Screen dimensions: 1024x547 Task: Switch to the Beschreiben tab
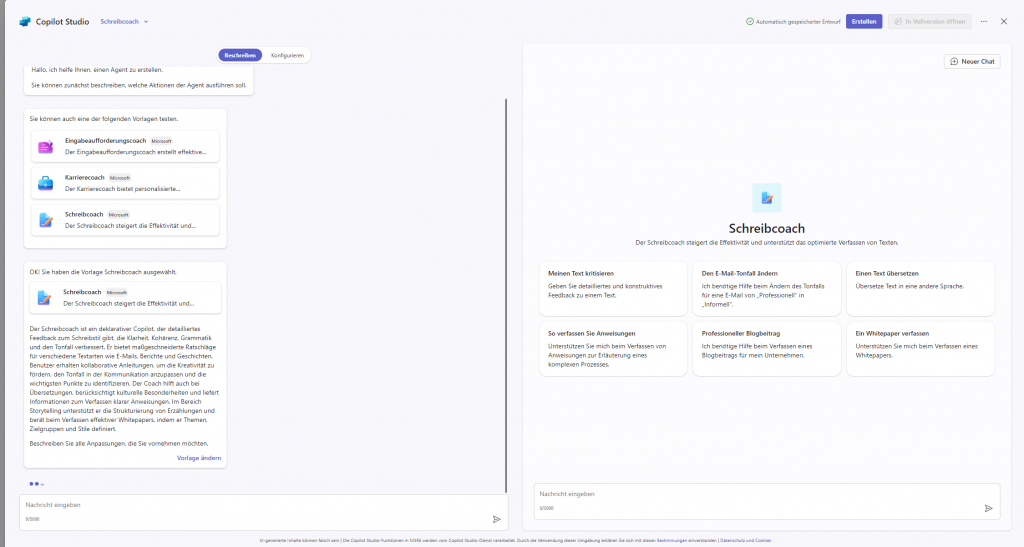[x=240, y=55]
